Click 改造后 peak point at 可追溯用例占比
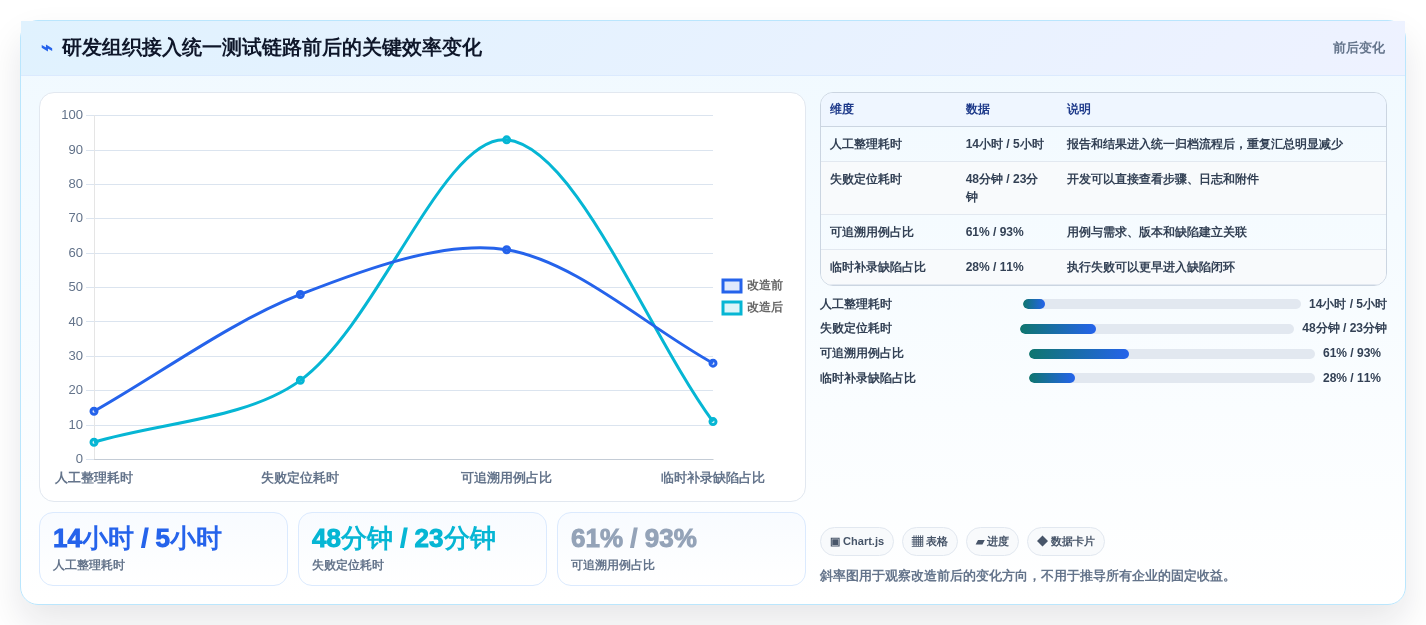 (x=507, y=140)
